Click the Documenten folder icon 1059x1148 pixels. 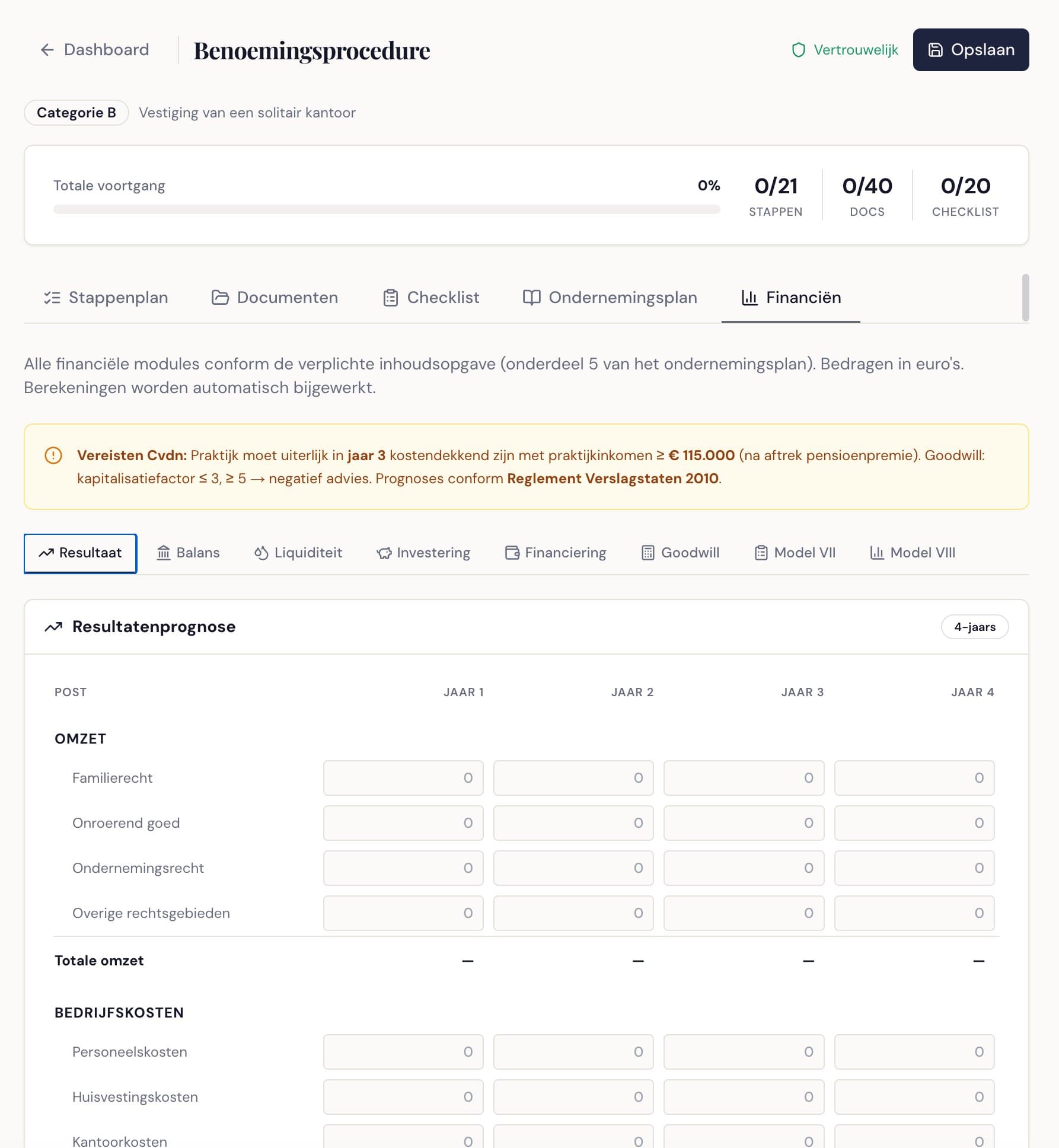click(x=220, y=298)
